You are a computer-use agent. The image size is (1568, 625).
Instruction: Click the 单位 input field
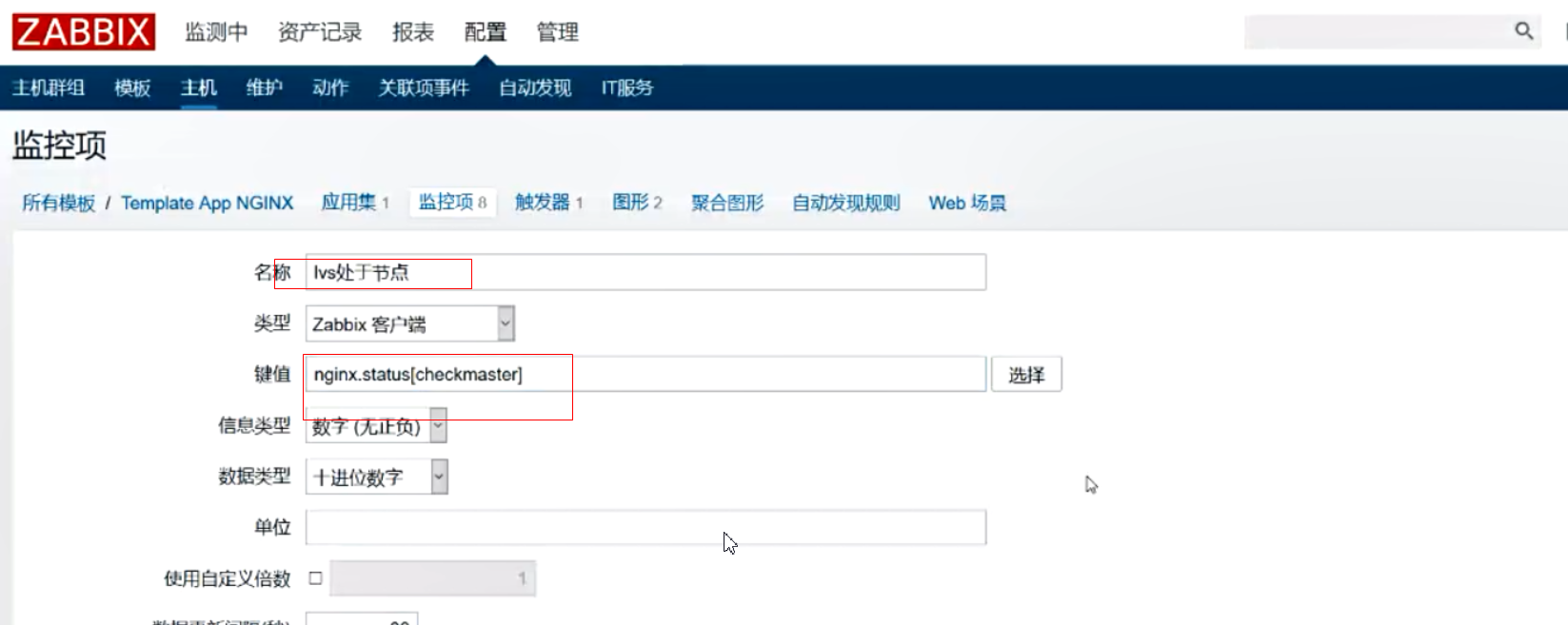645,528
